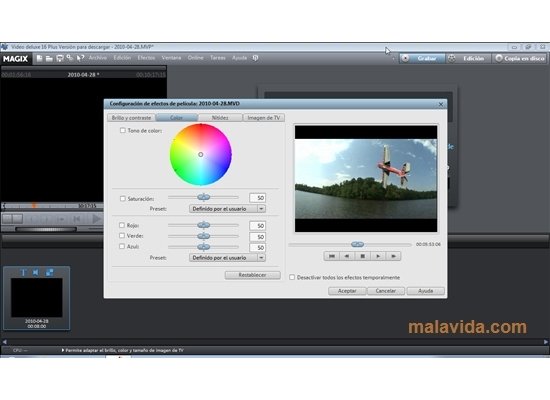The image size is (550, 400).
Task: Click the speaker audio icon on scene thumbnail
Action: pos(36,272)
